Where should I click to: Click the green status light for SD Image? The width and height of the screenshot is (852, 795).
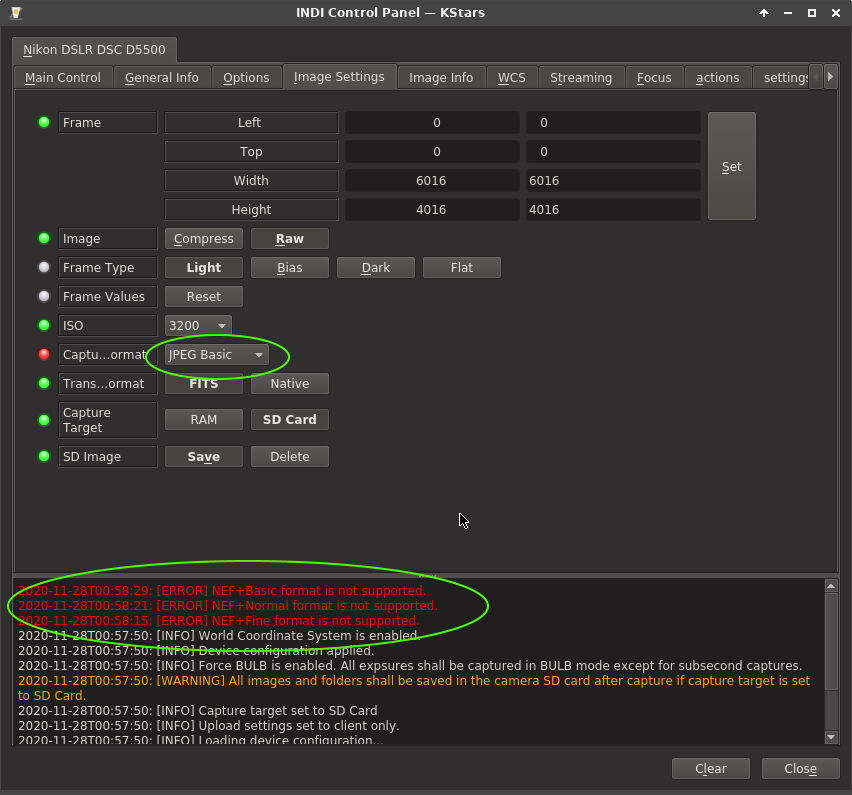44,456
